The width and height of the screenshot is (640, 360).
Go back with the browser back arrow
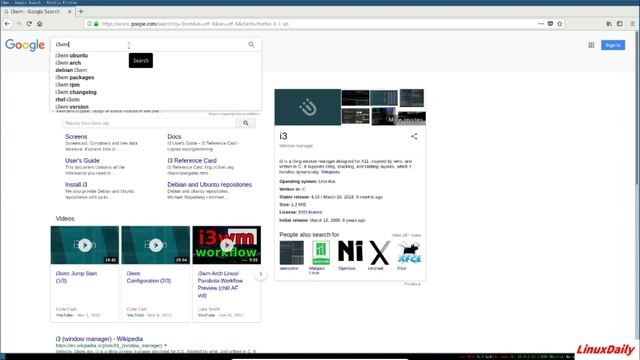(x=7, y=24)
